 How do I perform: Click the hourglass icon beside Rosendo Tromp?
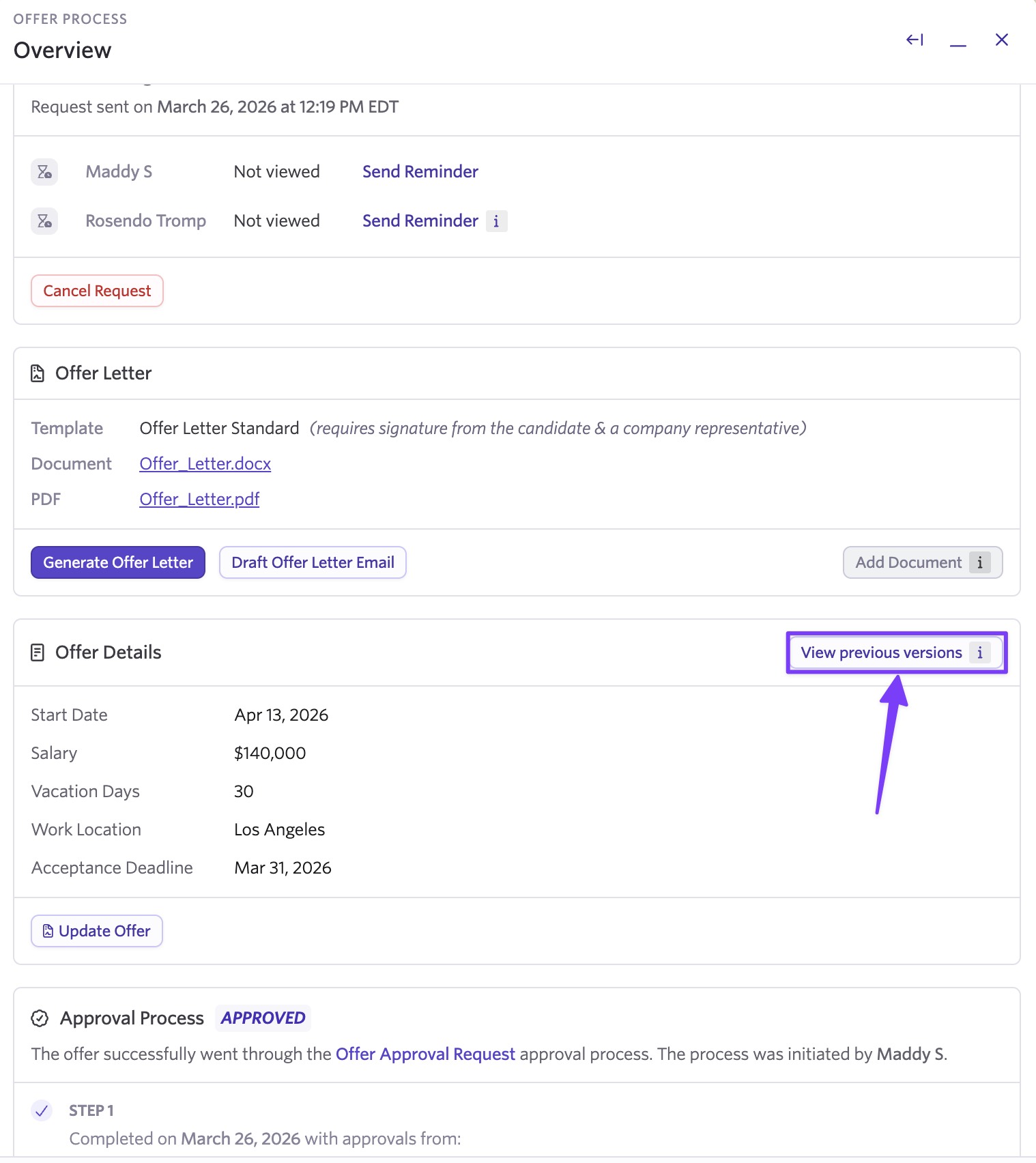tap(44, 221)
